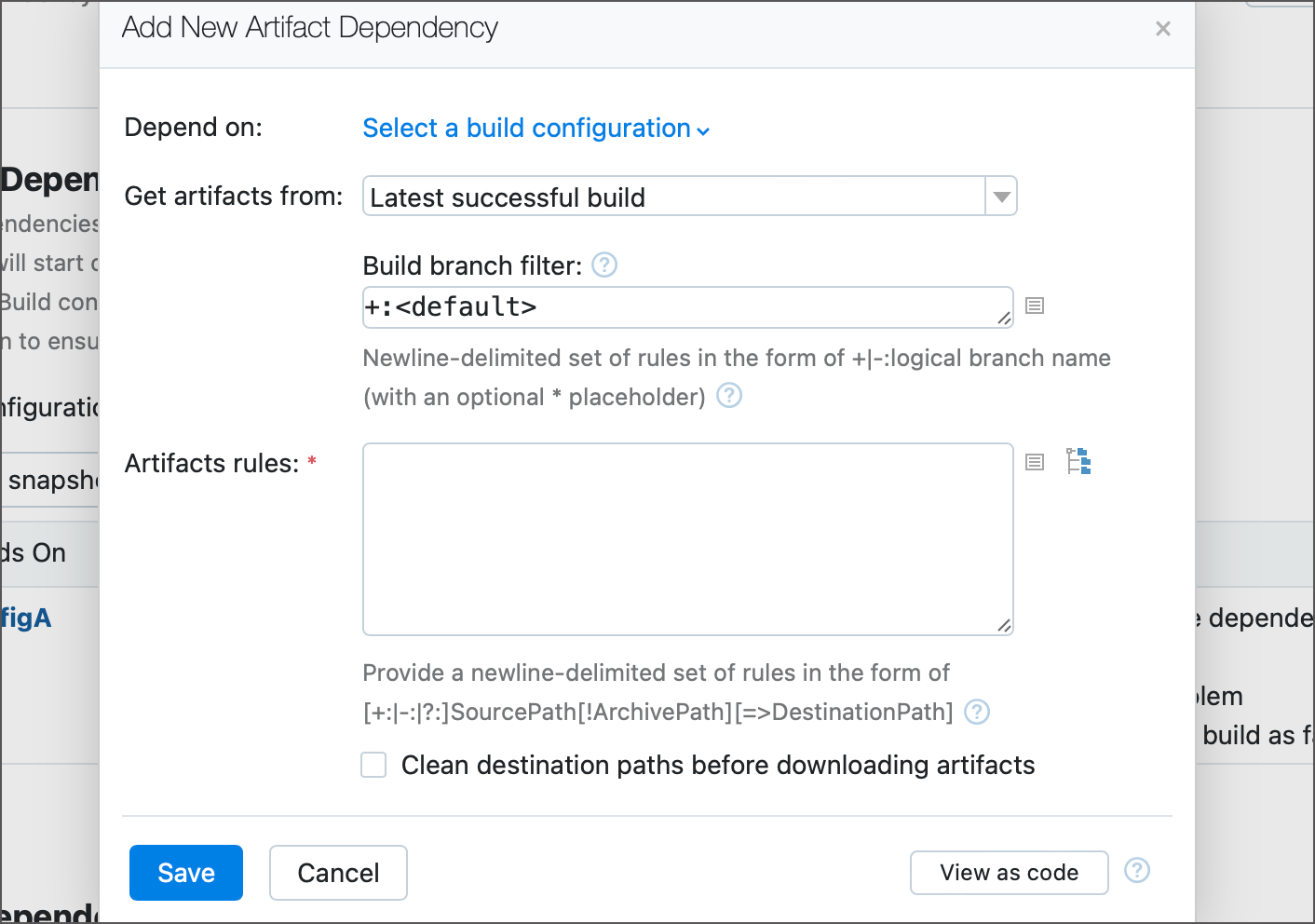Screen dimensions: 1315x924
Task: Open help about the branch name placeholder
Action: point(729,396)
